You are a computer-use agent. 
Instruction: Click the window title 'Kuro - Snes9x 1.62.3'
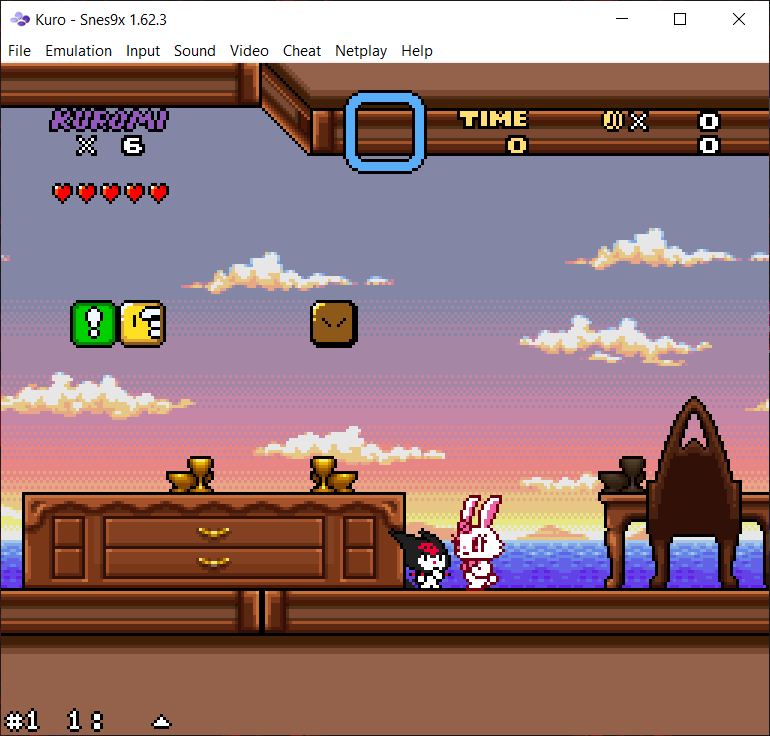click(x=101, y=20)
